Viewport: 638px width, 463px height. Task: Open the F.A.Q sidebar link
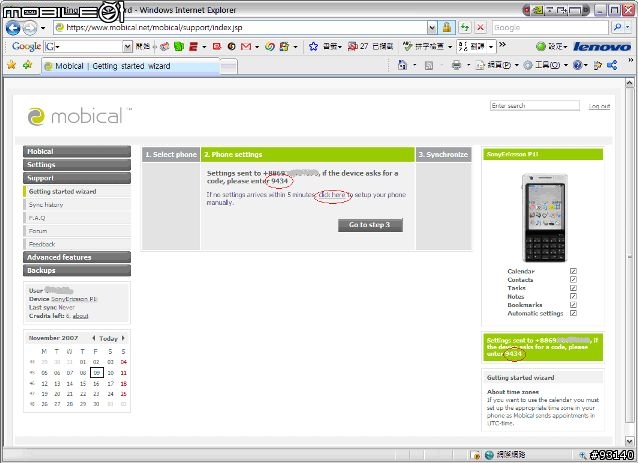point(77,218)
